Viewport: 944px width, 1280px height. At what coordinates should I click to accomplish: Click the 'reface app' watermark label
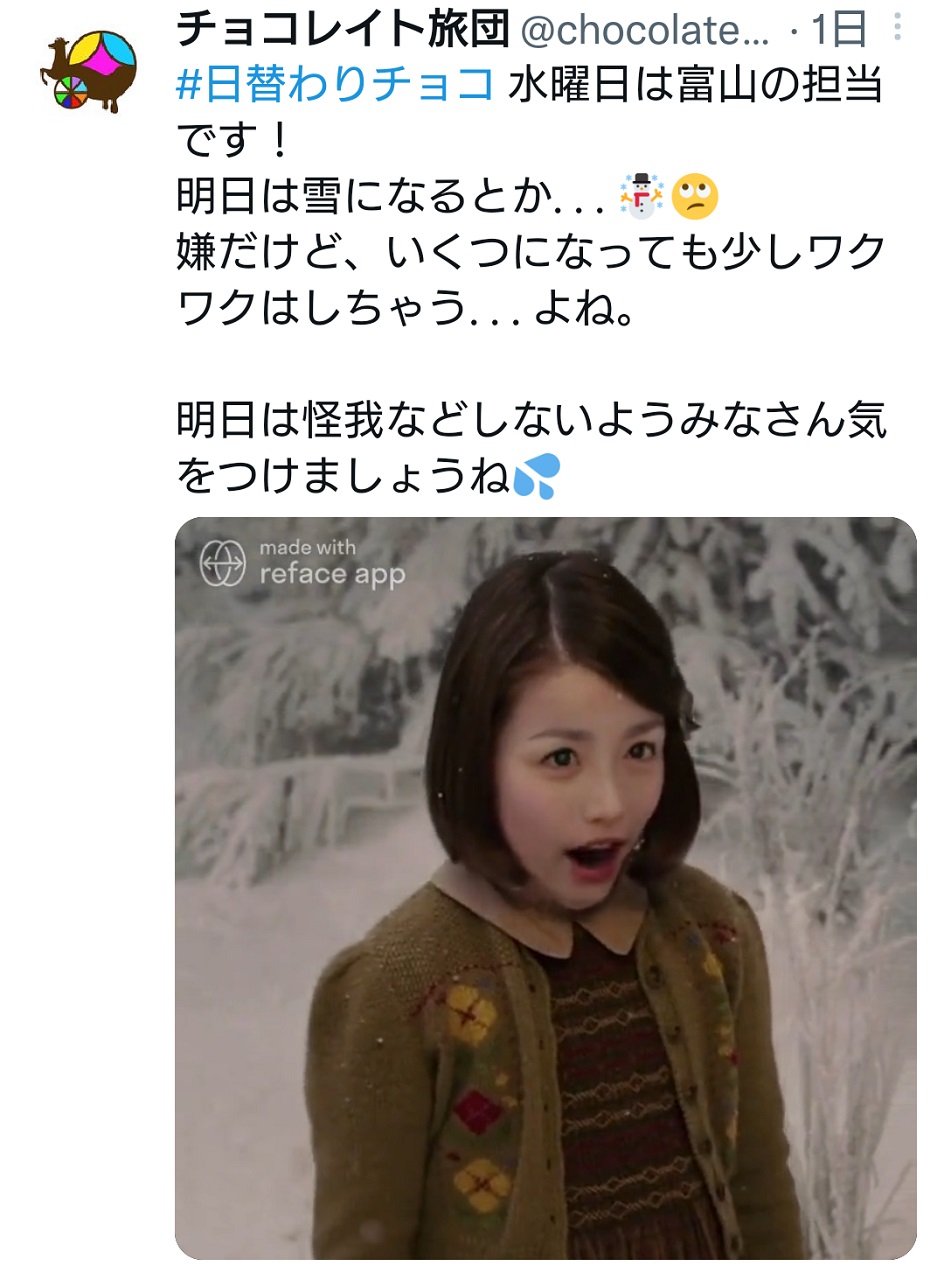point(332,575)
